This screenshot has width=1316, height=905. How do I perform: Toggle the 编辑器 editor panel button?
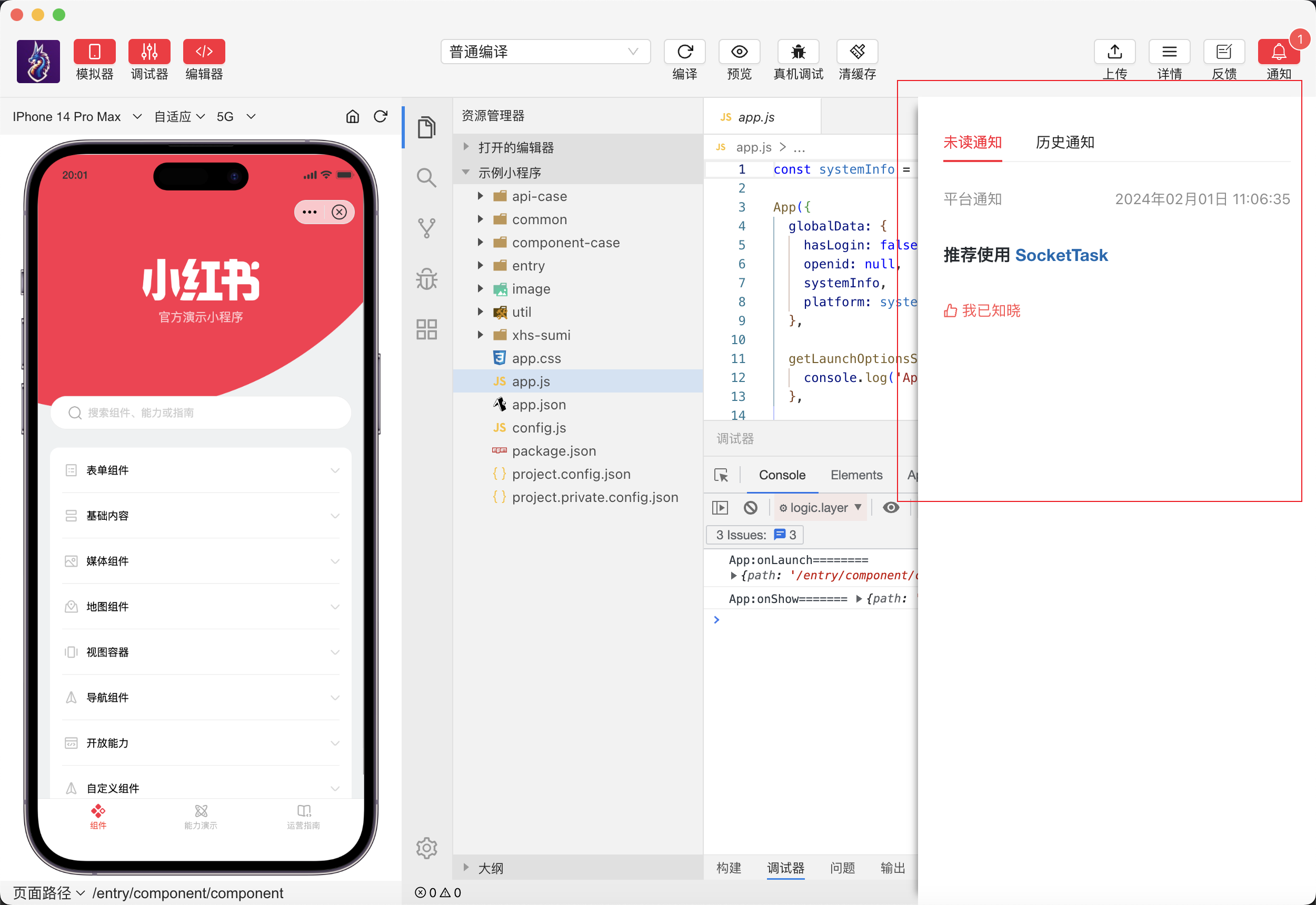point(204,52)
